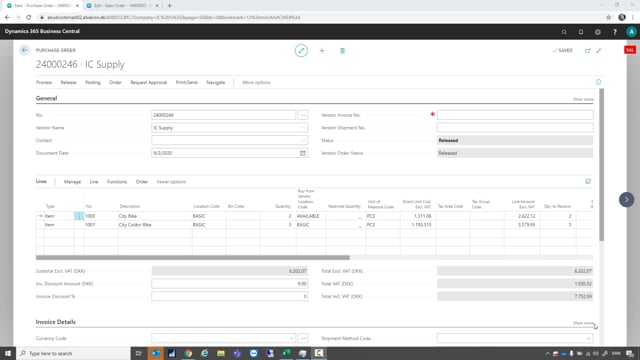This screenshot has width=640, height=360.
Task: Open Functions in the Lines toolbar
Action: pyautogui.click(x=117, y=182)
